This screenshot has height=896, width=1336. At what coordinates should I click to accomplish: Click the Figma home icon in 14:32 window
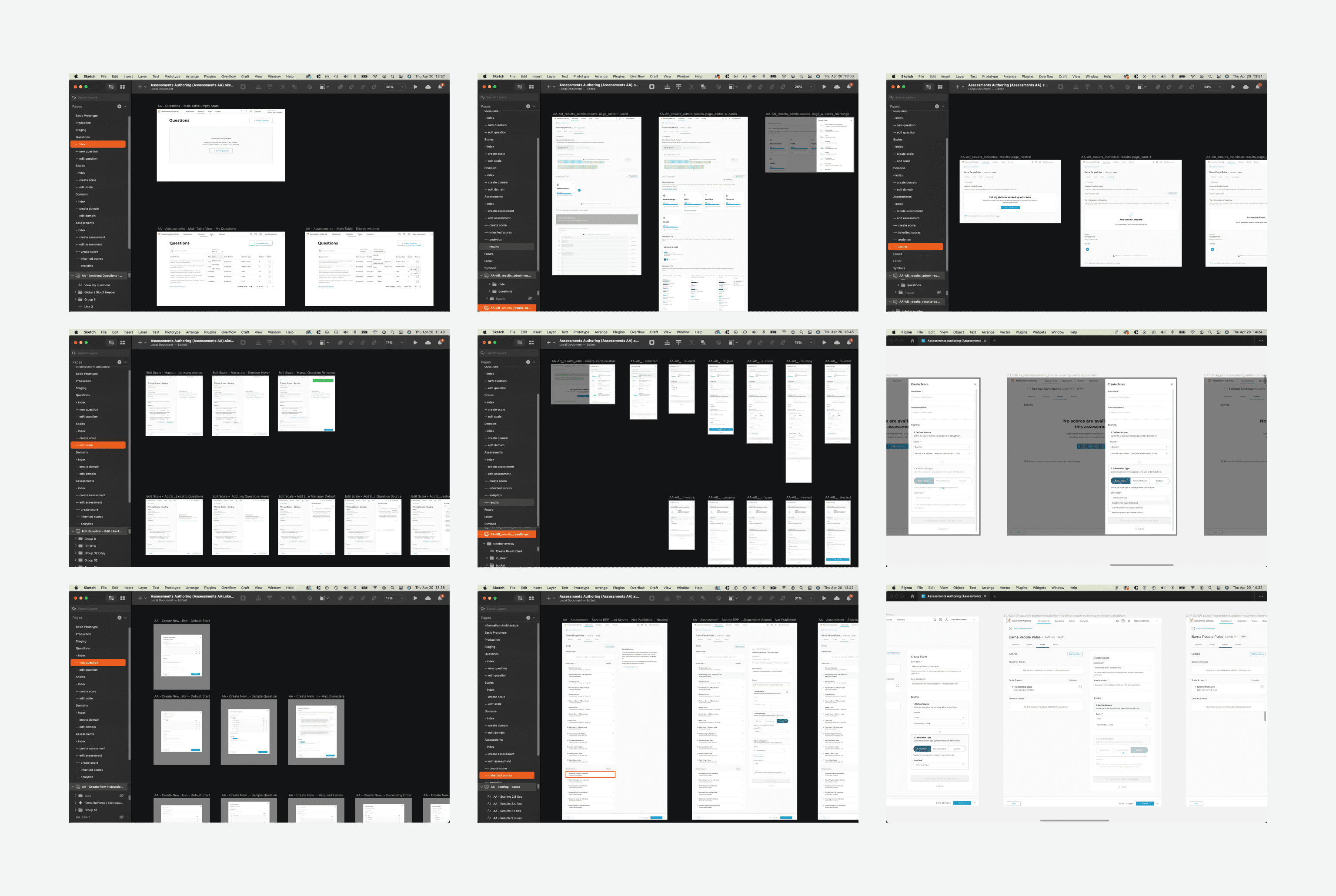click(912, 596)
